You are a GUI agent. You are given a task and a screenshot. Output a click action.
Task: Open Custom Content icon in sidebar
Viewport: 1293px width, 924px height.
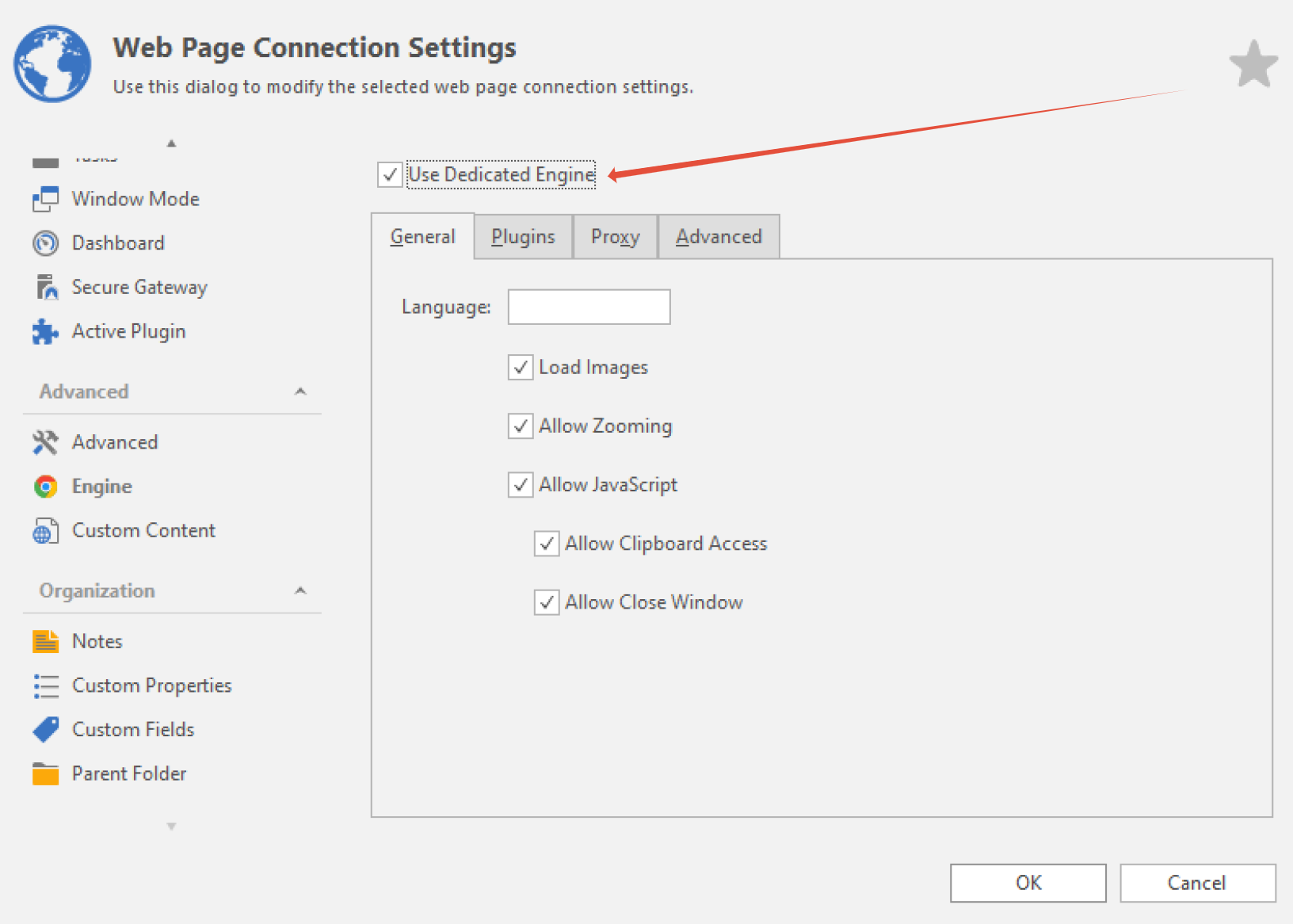(45, 531)
